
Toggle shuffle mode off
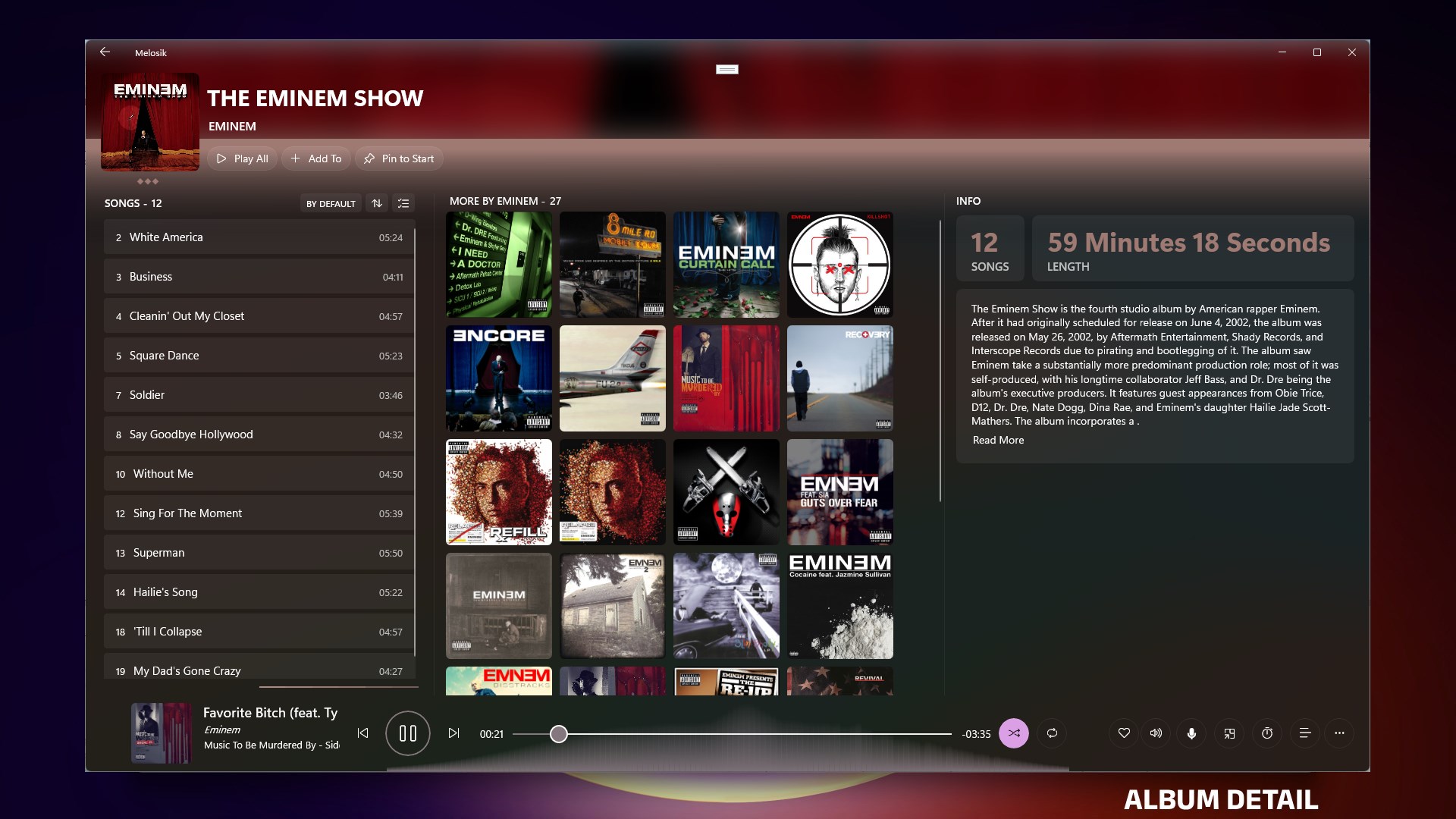[1014, 733]
